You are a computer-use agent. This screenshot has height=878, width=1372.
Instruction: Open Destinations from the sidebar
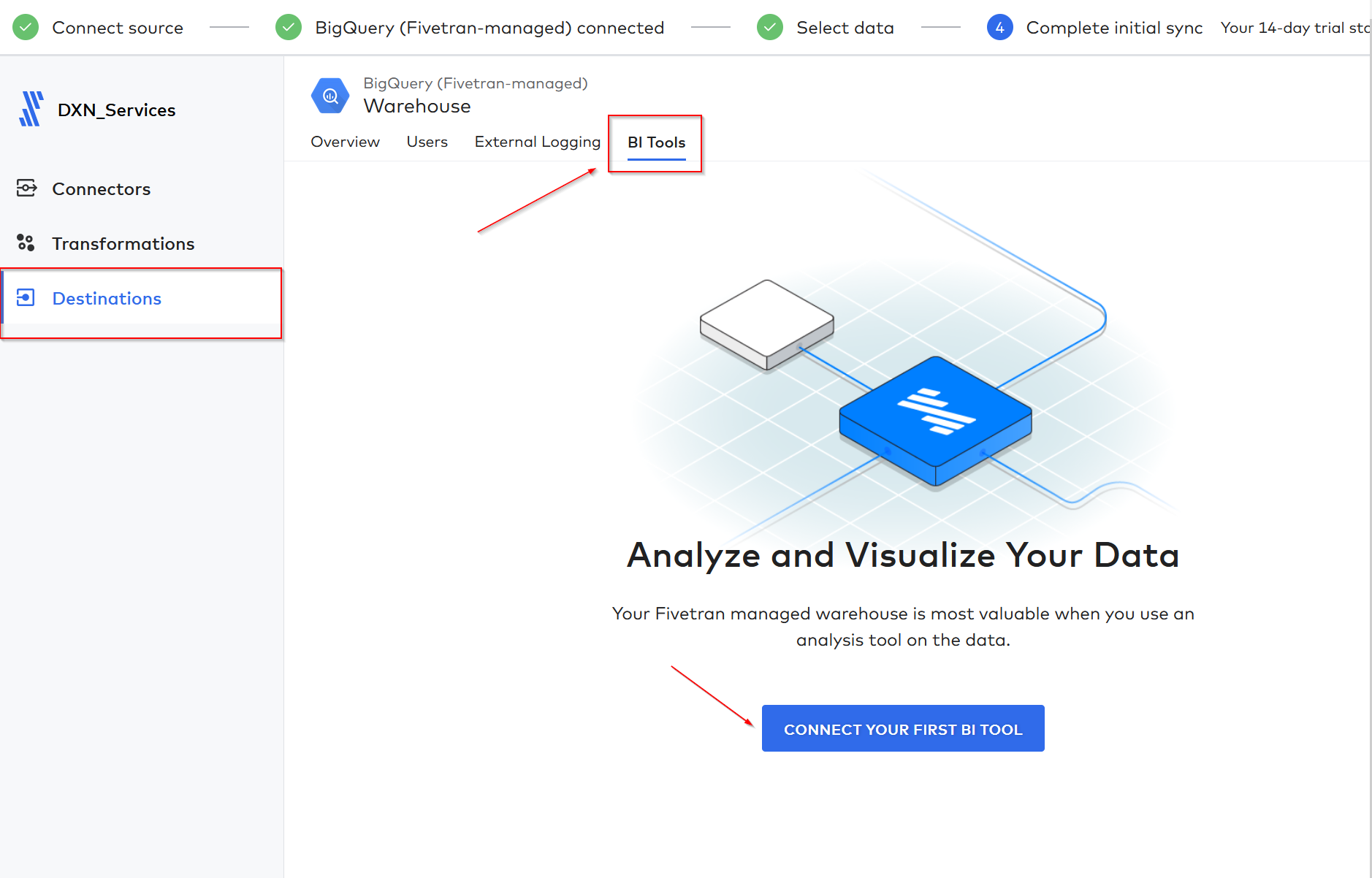pos(107,298)
